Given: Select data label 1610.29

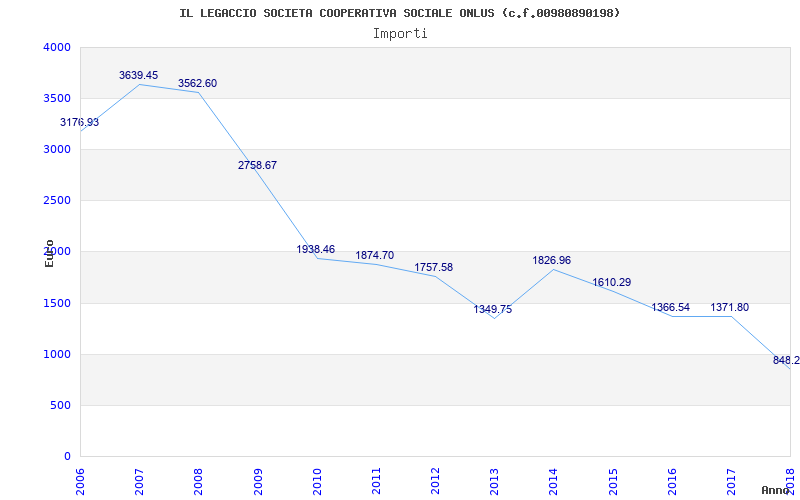Looking at the screenshot, I should click(612, 283).
